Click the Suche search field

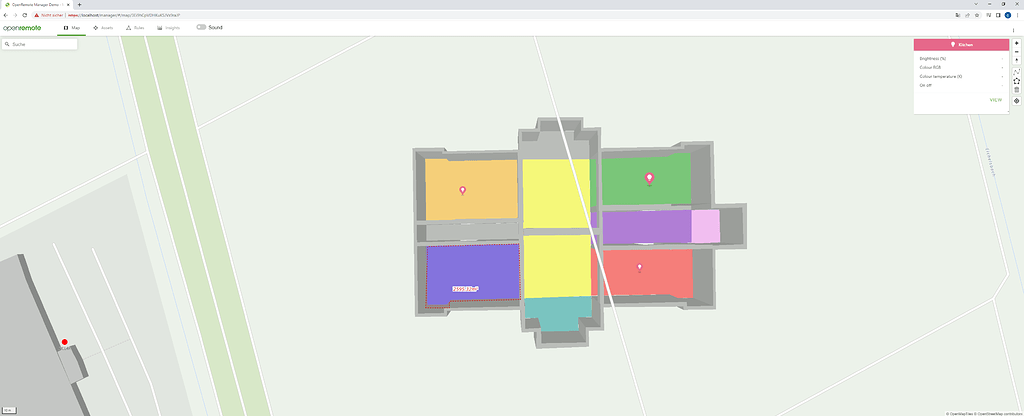click(x=42, y=44)
